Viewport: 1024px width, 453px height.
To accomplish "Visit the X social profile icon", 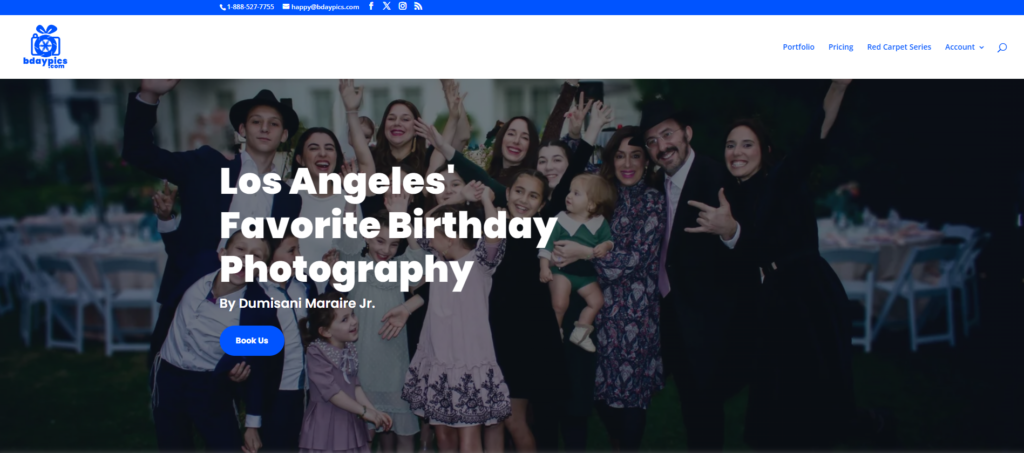I will coord(387,6).
